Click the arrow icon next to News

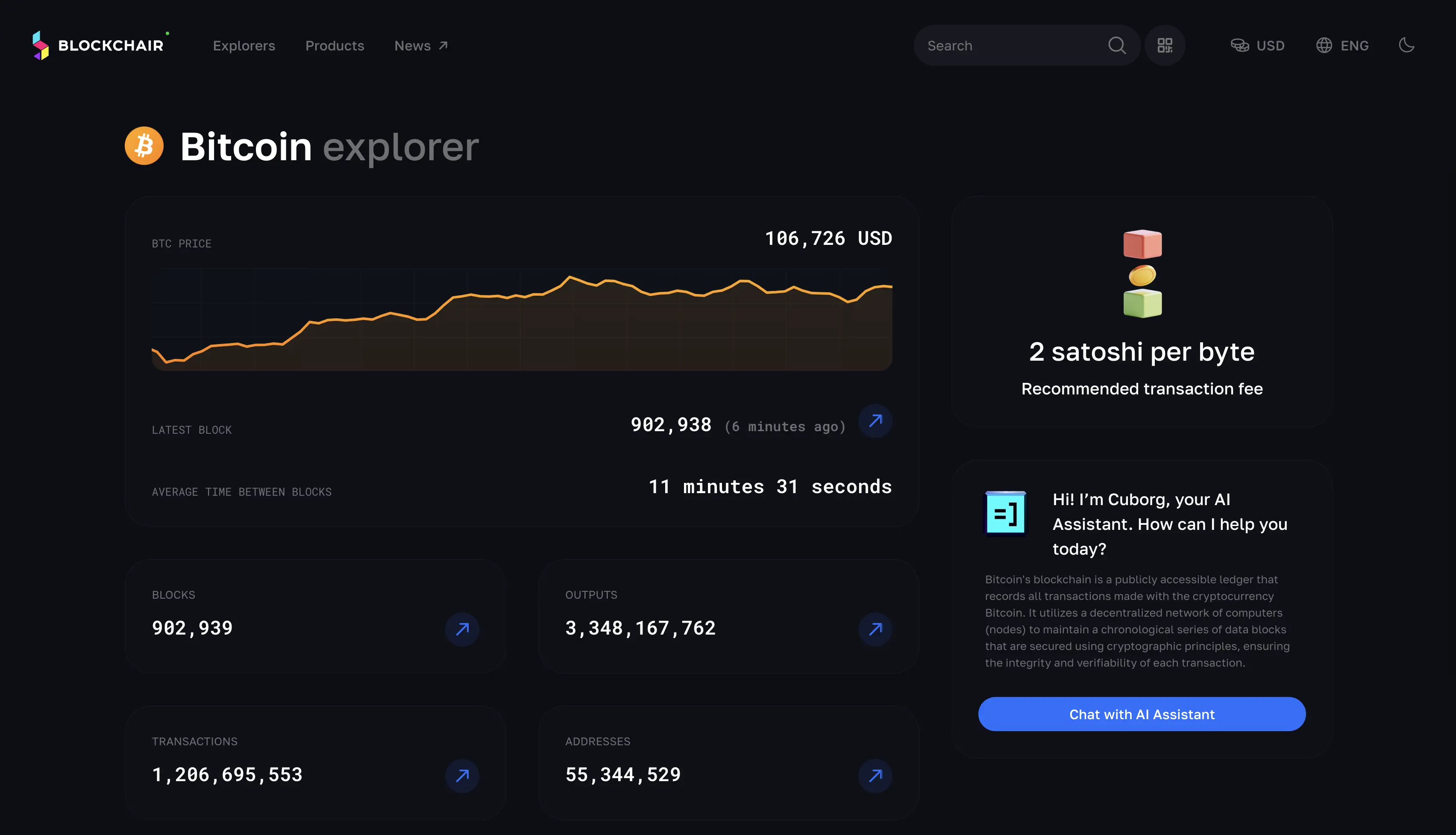pos(443,45)
